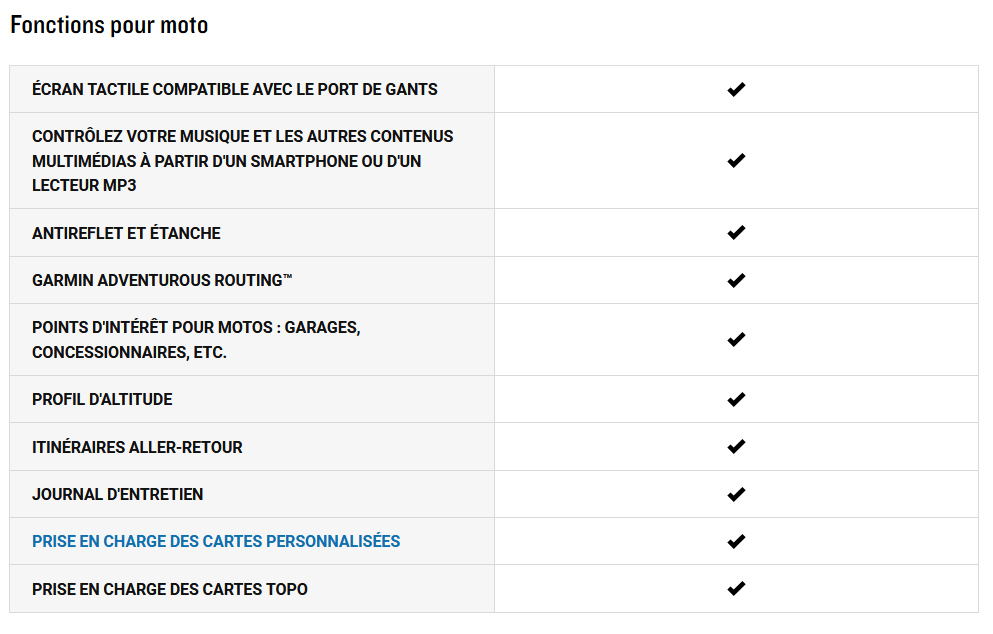993x634 pixels.
Task: Select the Prise en charge des cartes topo label
Action: (x=170, y=589)
